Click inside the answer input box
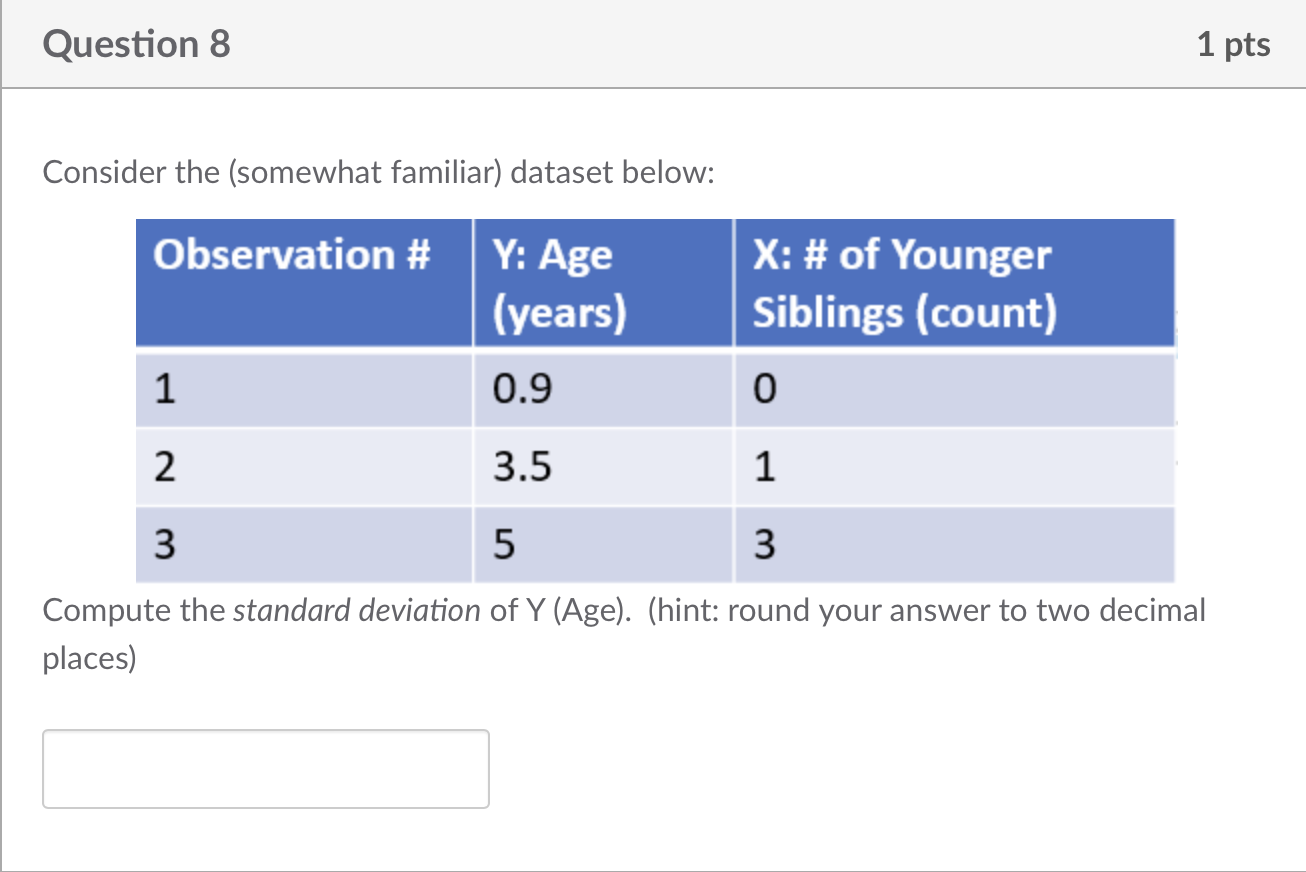This screenshot has width=1306, height=872. click(x=265, y=768)
